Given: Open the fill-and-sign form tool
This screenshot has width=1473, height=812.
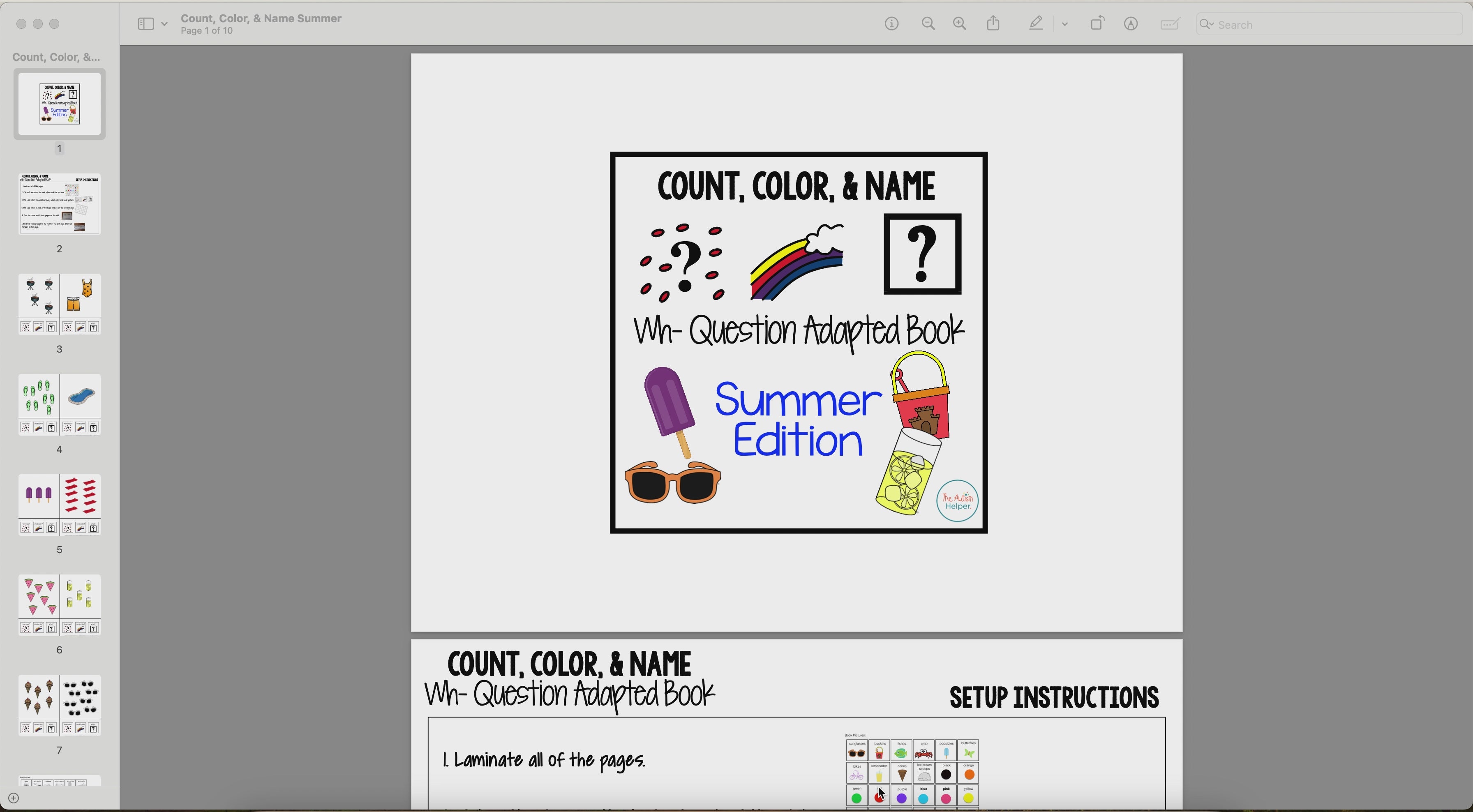Looking at the screenshot, I should 1169,23.
